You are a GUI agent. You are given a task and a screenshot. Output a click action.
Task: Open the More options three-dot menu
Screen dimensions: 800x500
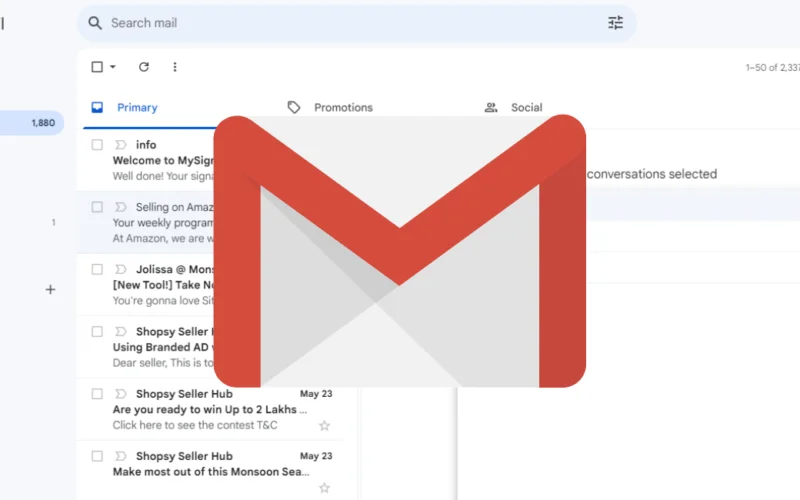175,67
